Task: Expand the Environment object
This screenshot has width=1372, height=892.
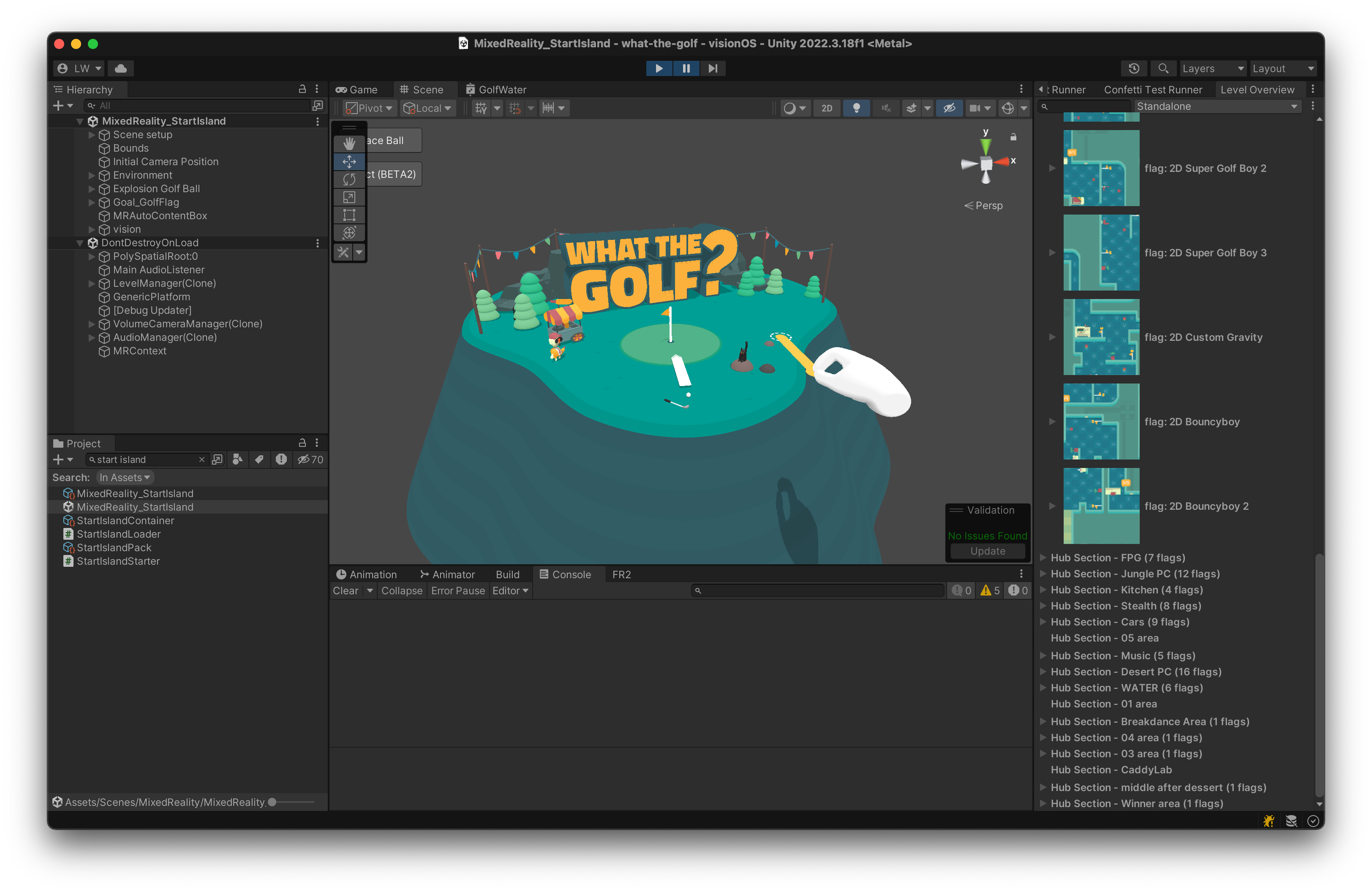Action: click(x=92, y=175)
